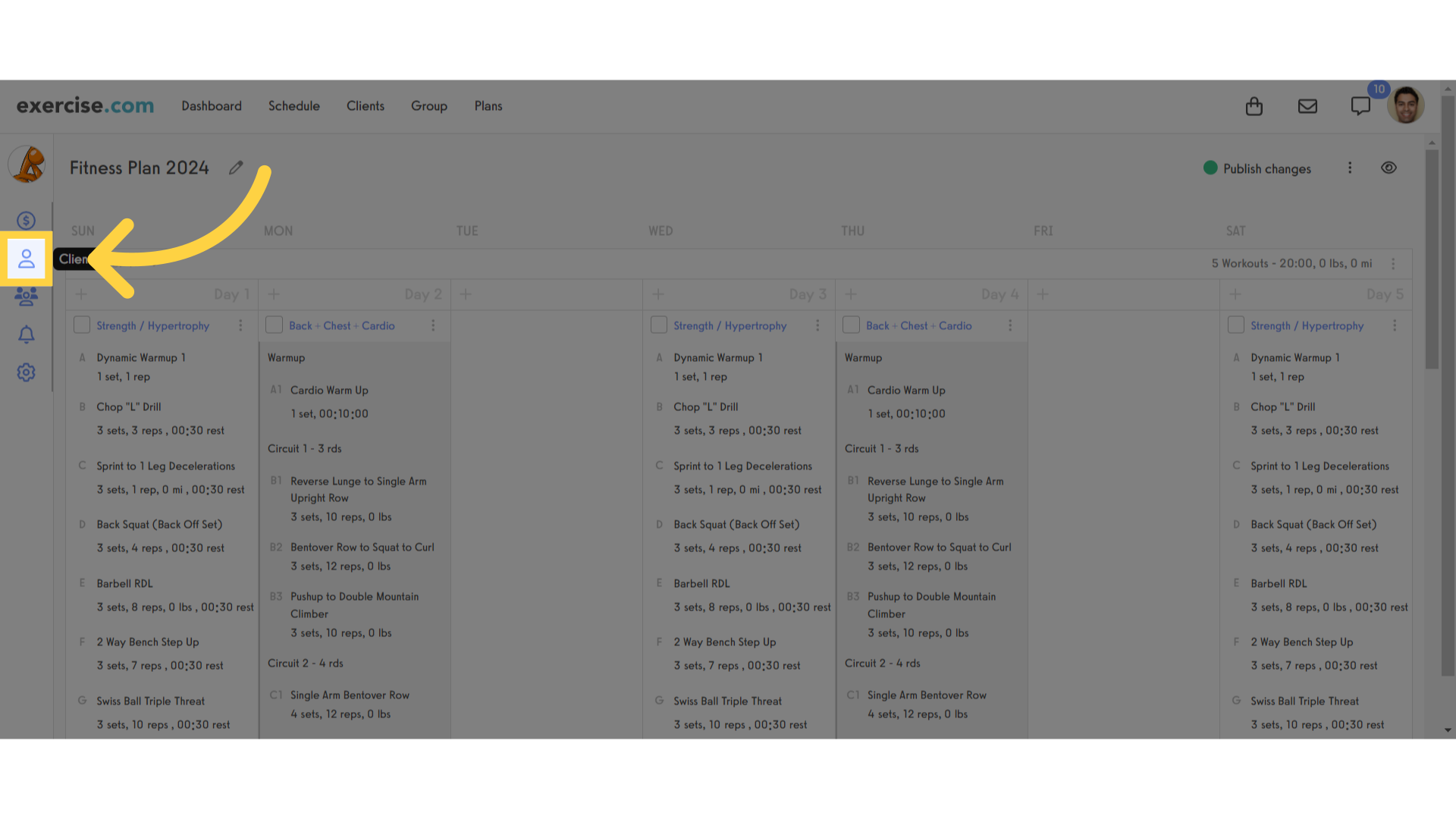The width and height of the screenshot is (1456, 819).
Task: Click the bell notification icon in sidebar
Action: coord(27,334)
